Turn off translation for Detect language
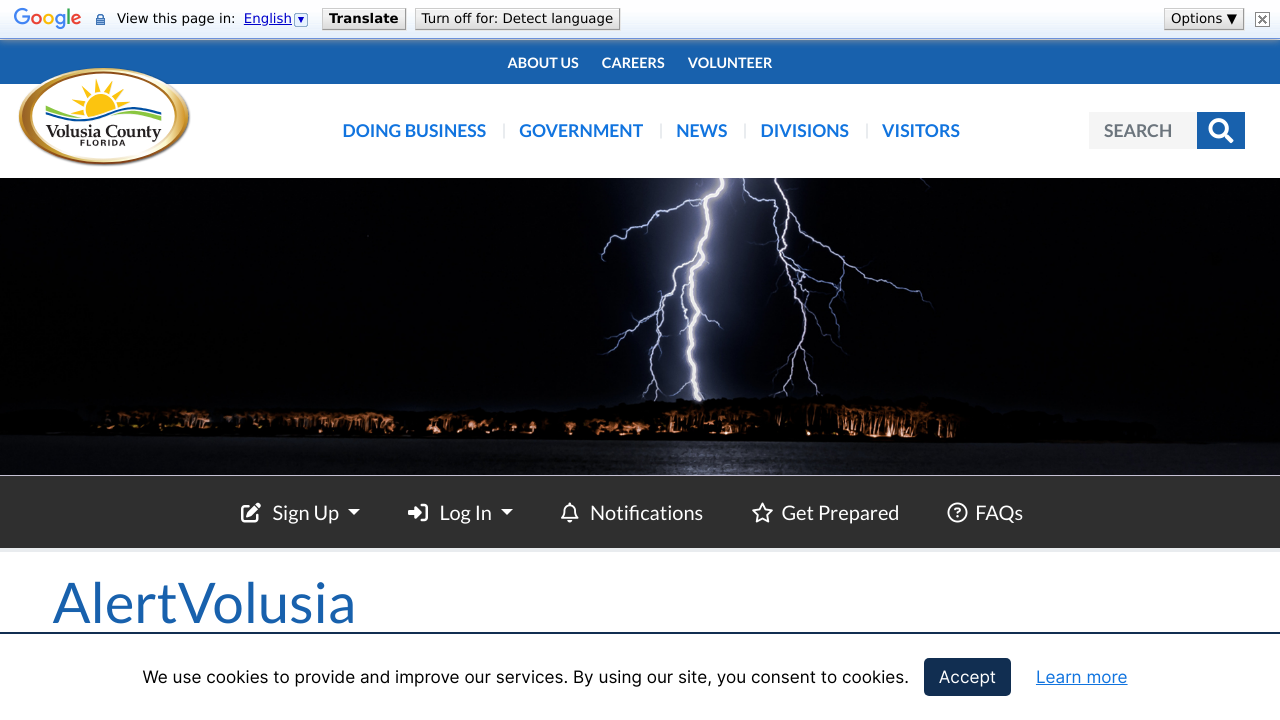This screenshot has width=1280, height=720. coord(517,19)
